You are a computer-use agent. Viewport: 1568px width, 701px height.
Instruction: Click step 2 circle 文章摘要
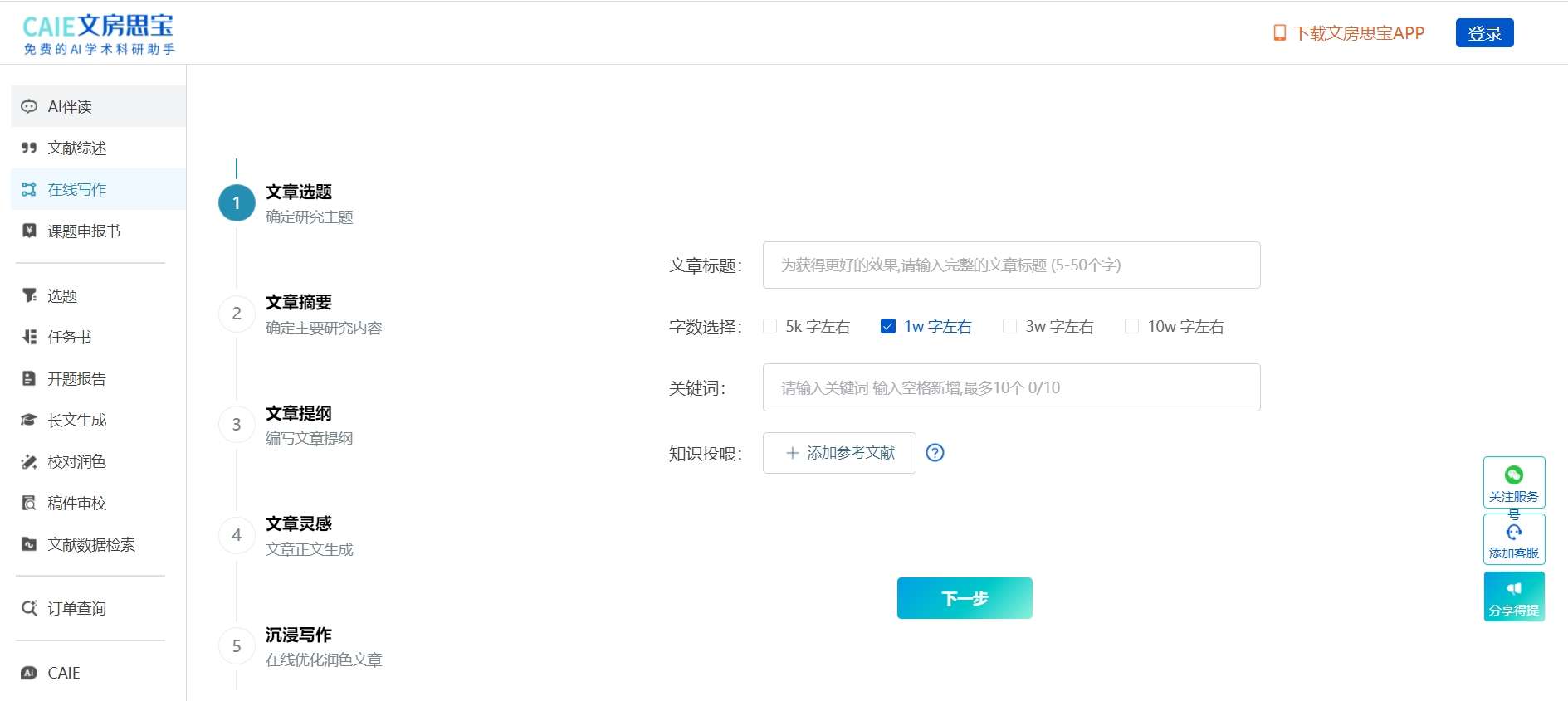(x=237, y=314)
